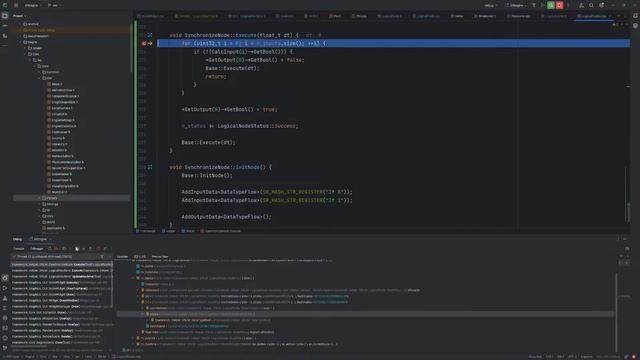Open the project name dropdown in title bar

click(x=32, y=5)
